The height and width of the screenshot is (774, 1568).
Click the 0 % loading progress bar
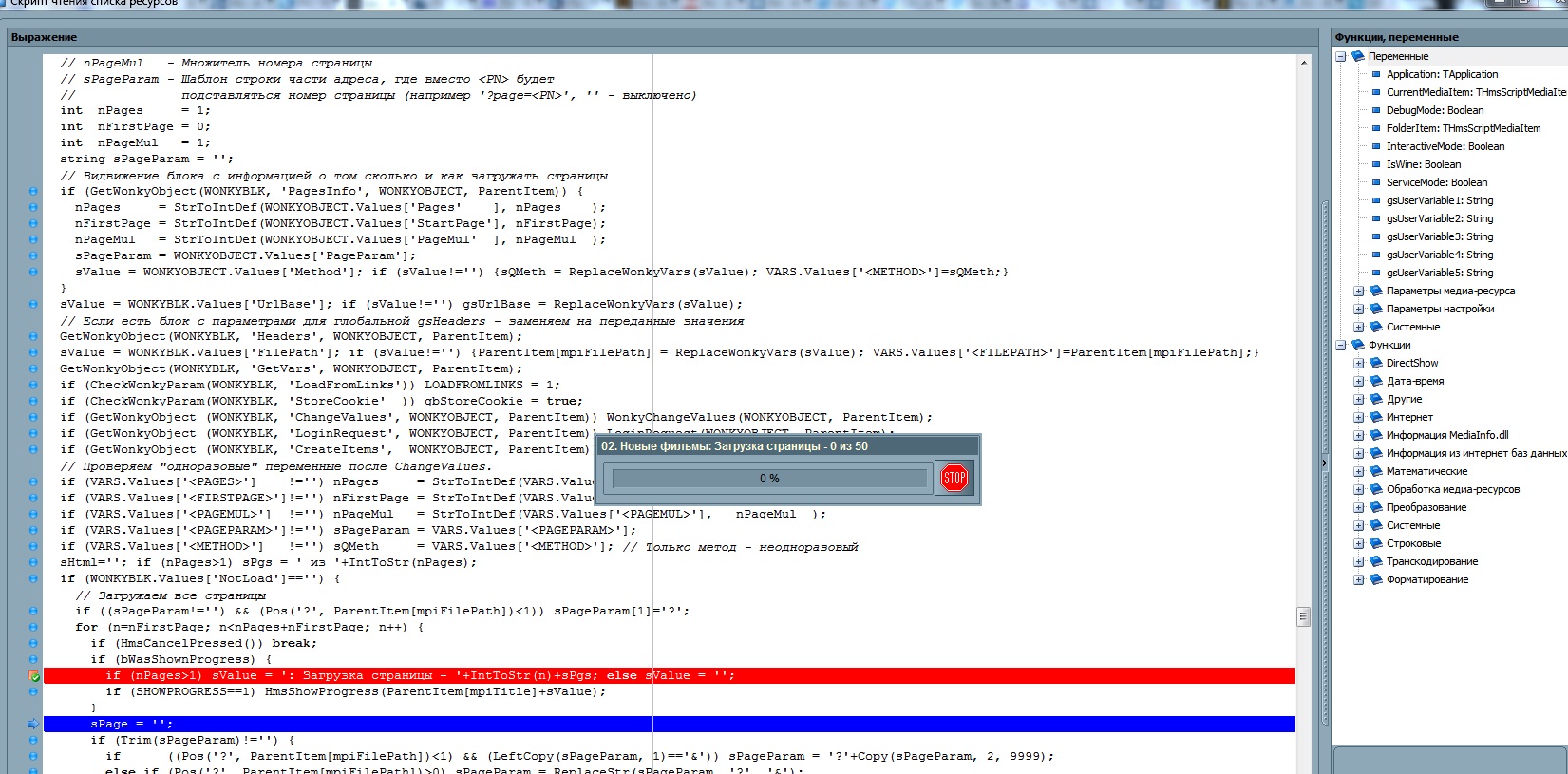769,479
